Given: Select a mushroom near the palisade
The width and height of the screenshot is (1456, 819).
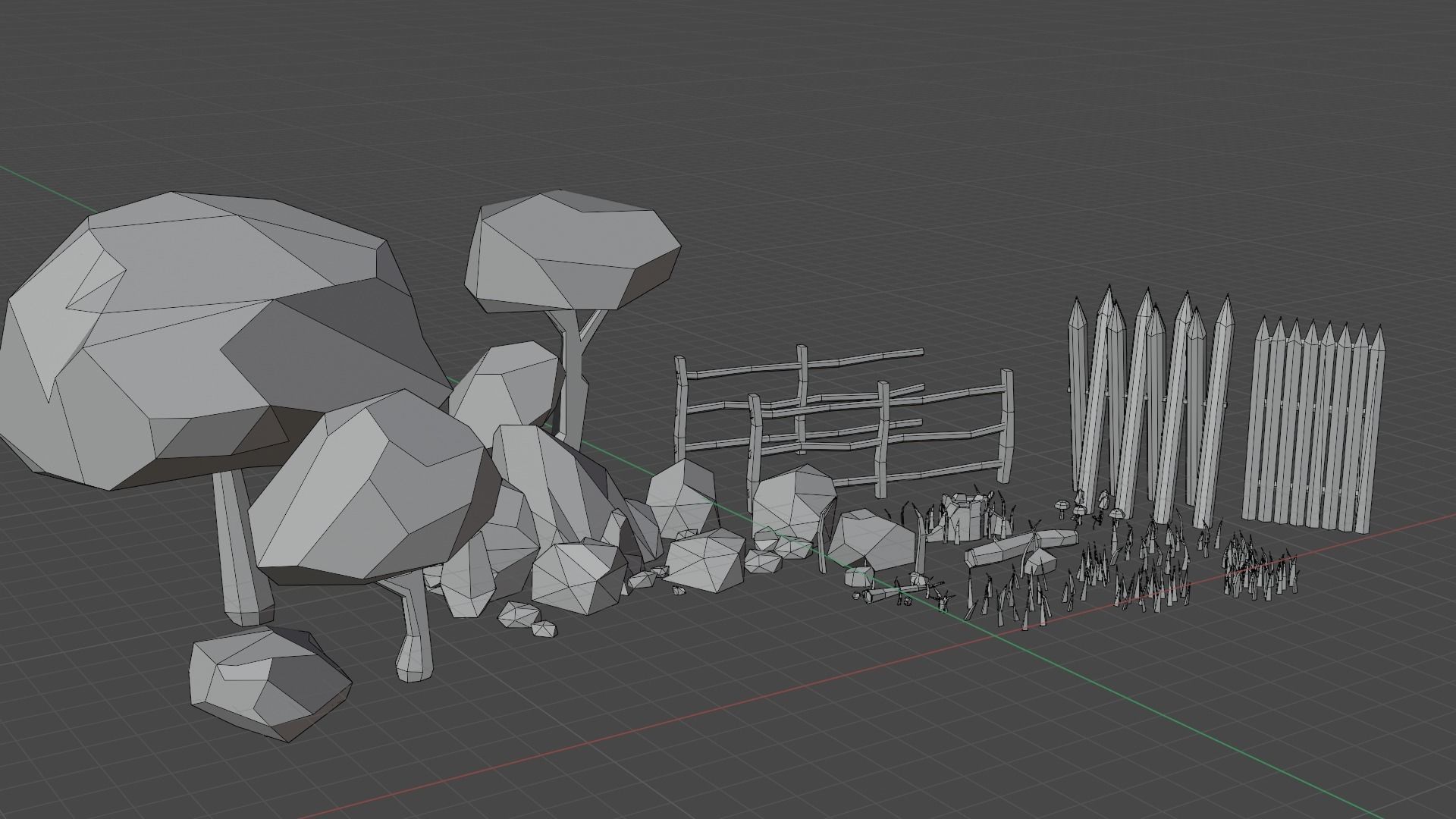Looking at the screenshot, I should click(x=1062, y=506).
